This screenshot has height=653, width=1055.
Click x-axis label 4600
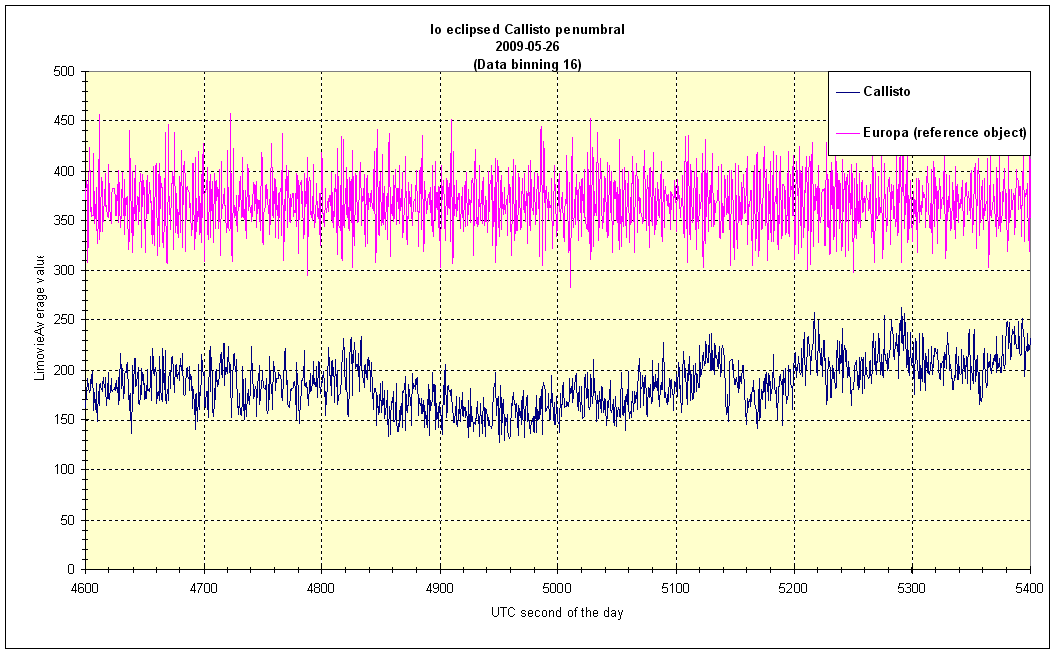(85, 588)
